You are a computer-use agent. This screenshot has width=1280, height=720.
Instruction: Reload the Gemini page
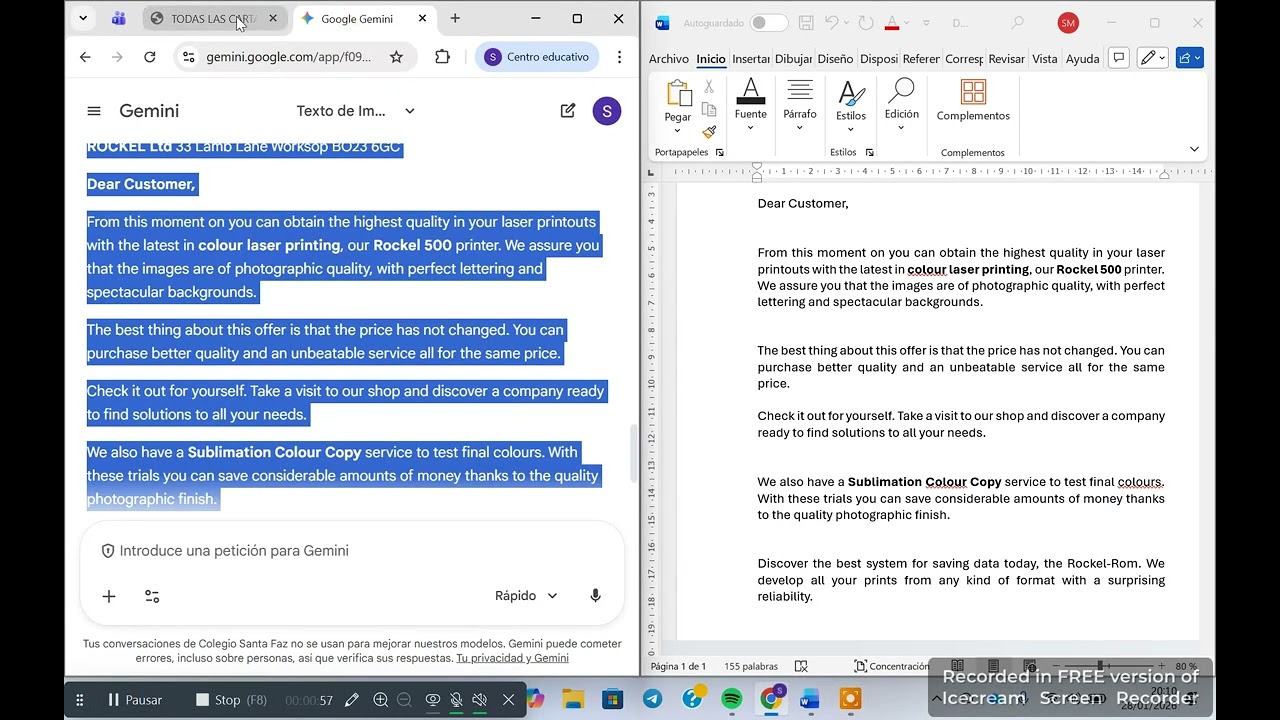(150, 57)
